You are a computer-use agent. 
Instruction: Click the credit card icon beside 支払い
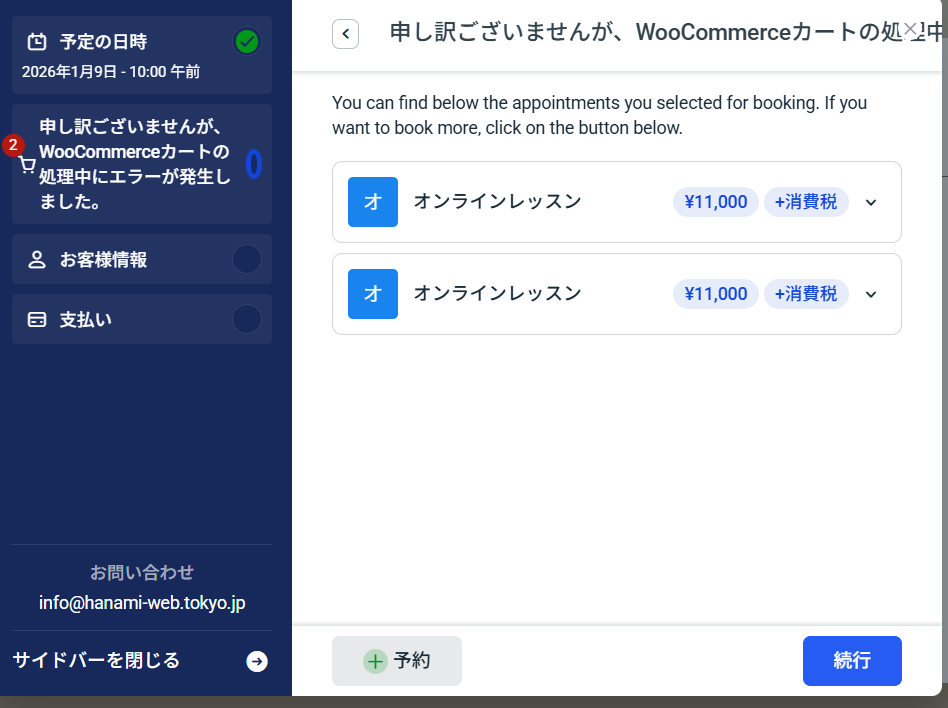click(37, 320)
